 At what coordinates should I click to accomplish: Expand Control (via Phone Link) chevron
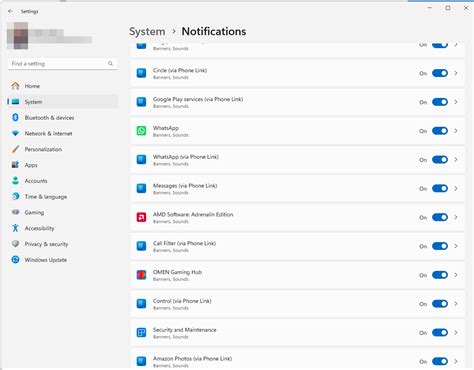[456, 304]
